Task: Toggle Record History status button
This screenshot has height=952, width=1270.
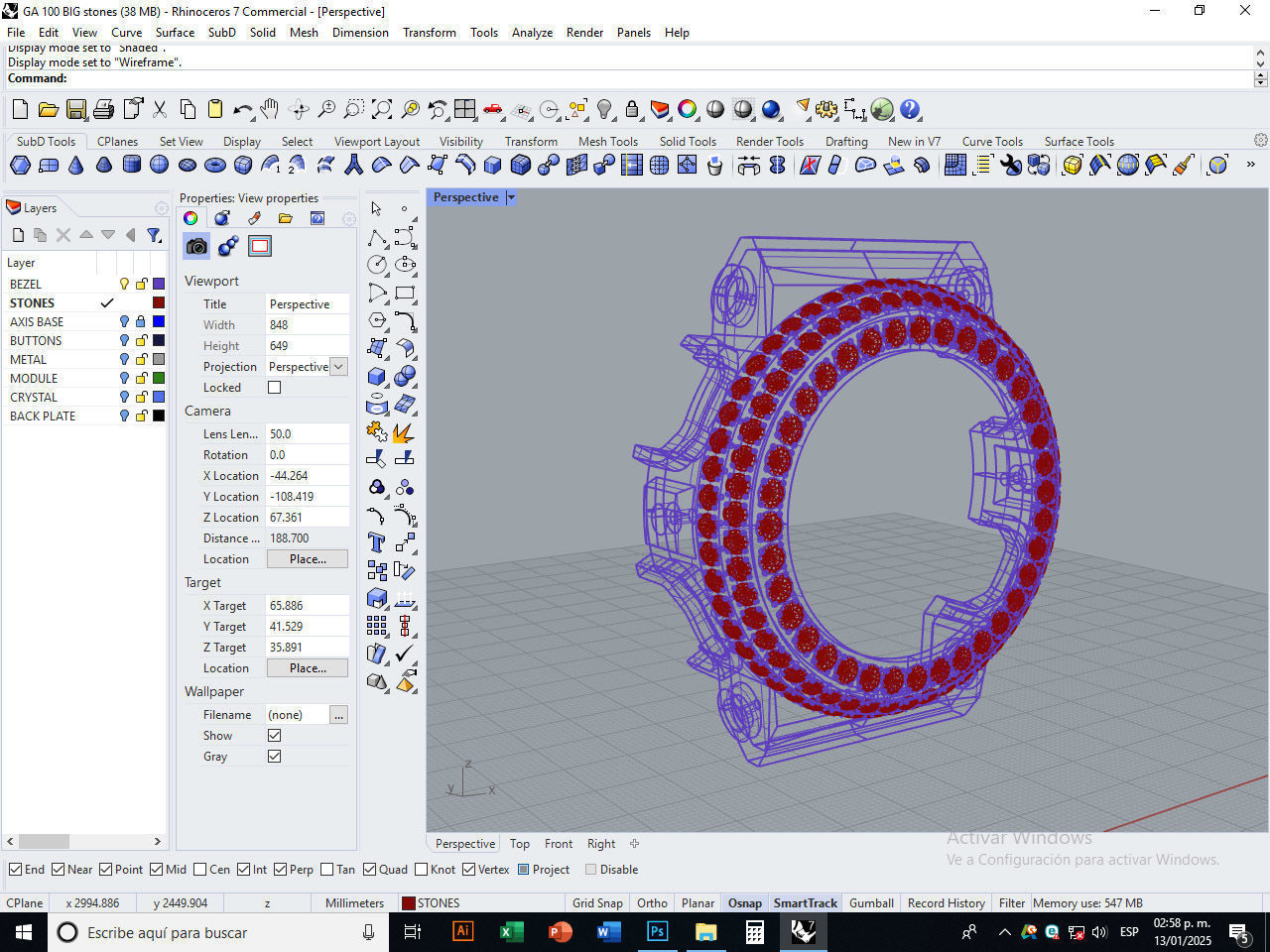Action: [x=946, y=903]
